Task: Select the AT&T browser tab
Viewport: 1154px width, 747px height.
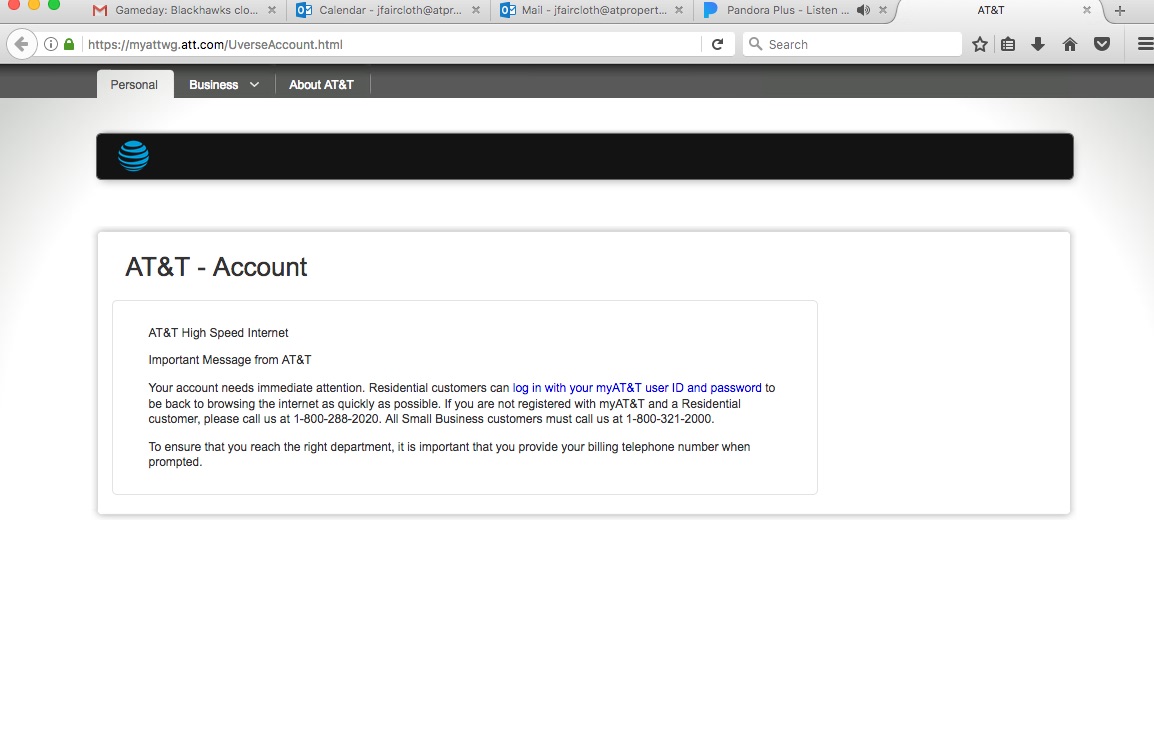Action: click(991, 10)
